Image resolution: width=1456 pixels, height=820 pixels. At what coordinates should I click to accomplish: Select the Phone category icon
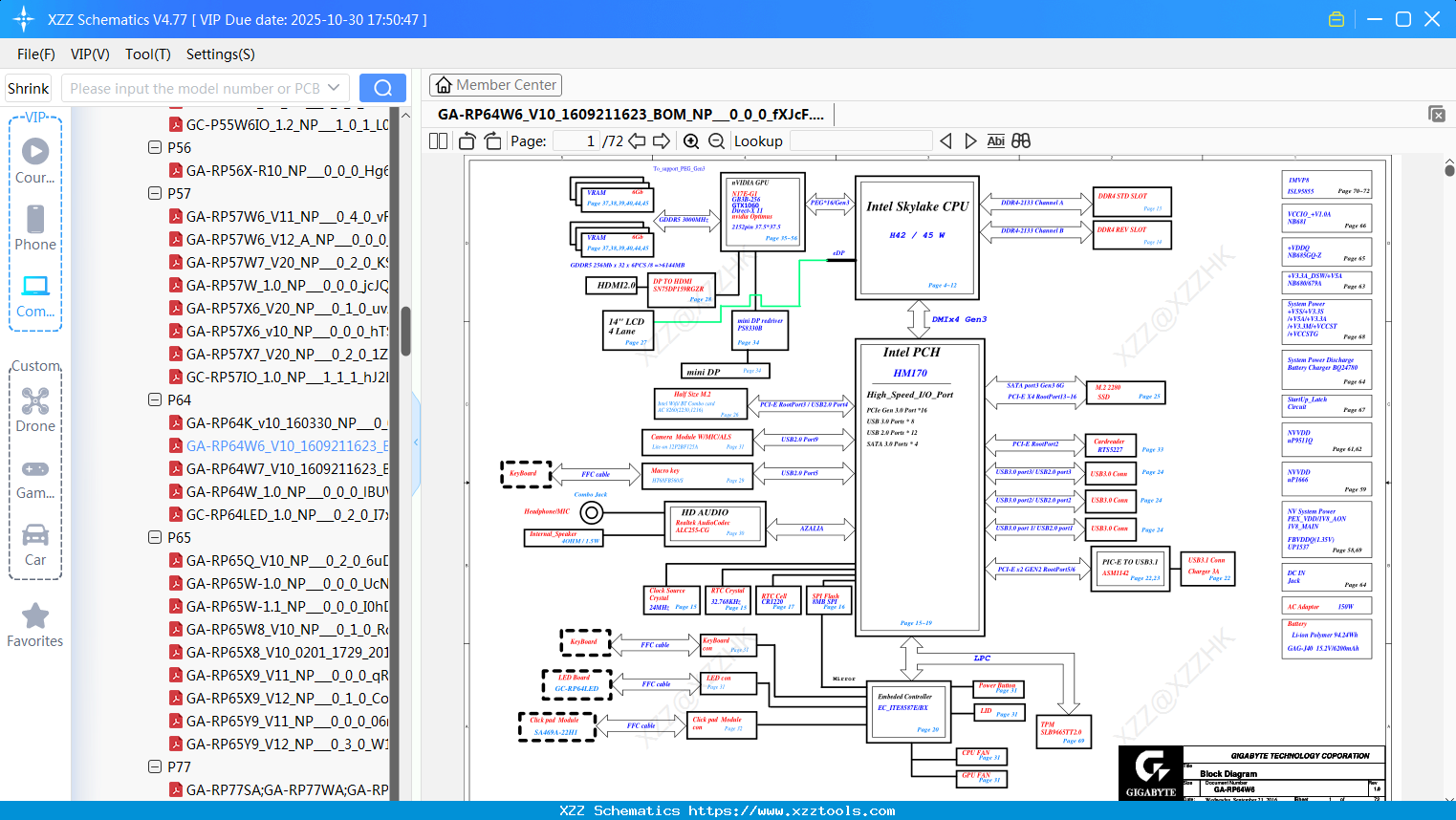[x=35, y=227]
